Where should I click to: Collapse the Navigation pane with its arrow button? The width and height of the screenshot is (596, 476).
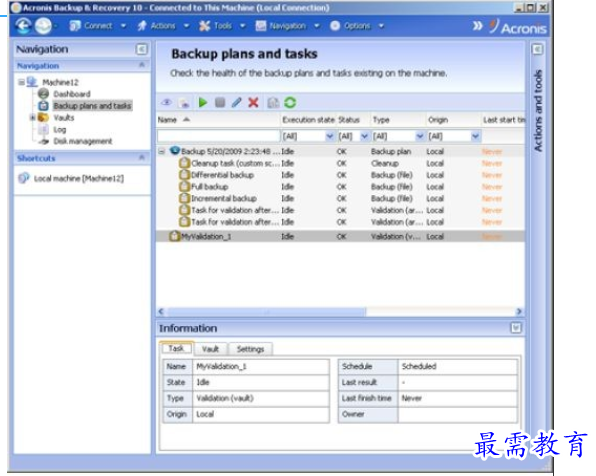pos(141,49)
